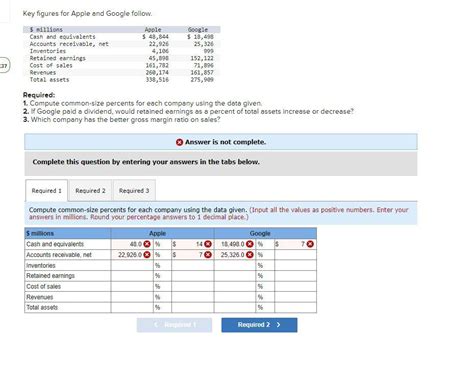Click red X icon next to Apple 48.0
This screenshot has width=474, height=385.
(x=147, y=244)
